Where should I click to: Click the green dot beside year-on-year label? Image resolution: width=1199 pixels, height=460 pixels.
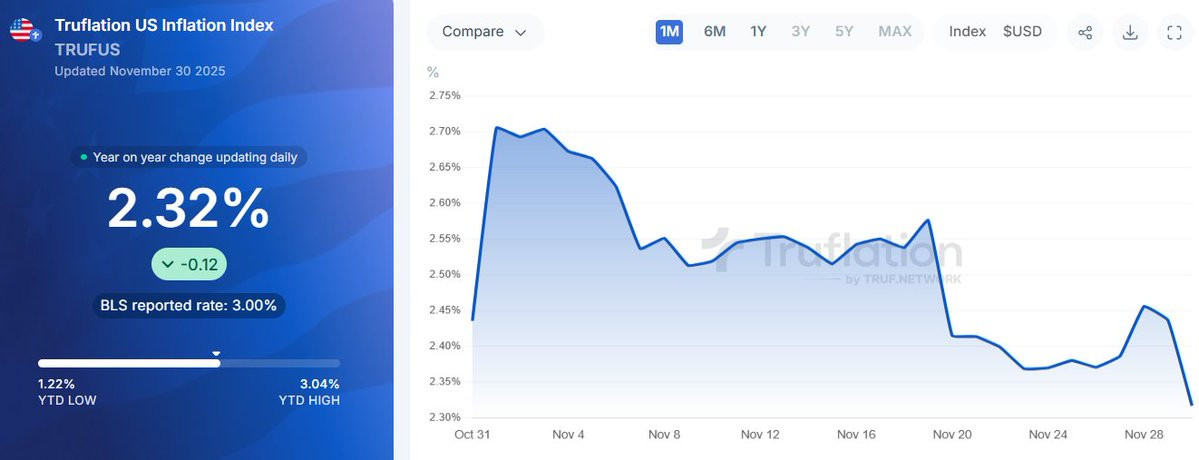(x=84, y=157)
